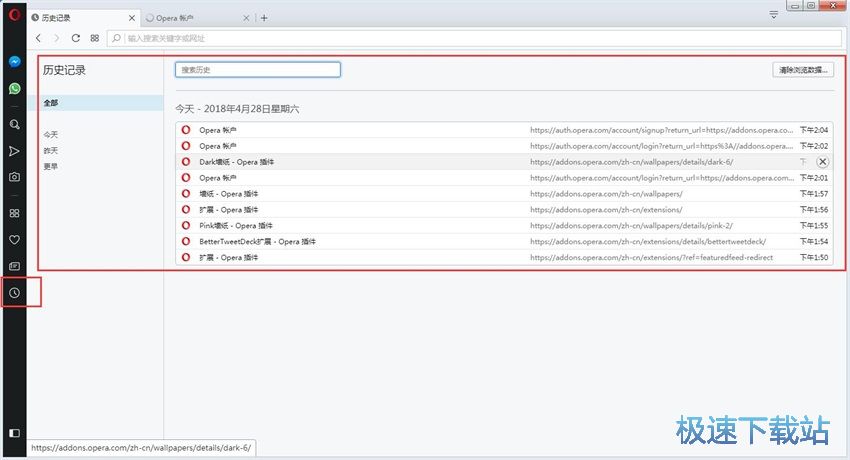Click the featuredfeed-redirect URL

pyautogui.click(x=652, y=257)
